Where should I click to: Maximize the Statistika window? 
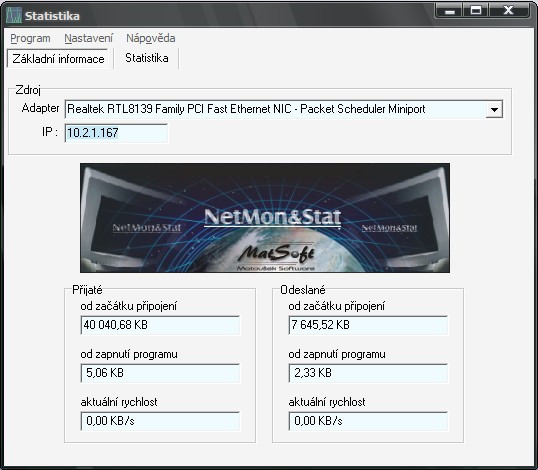point(476,11)
